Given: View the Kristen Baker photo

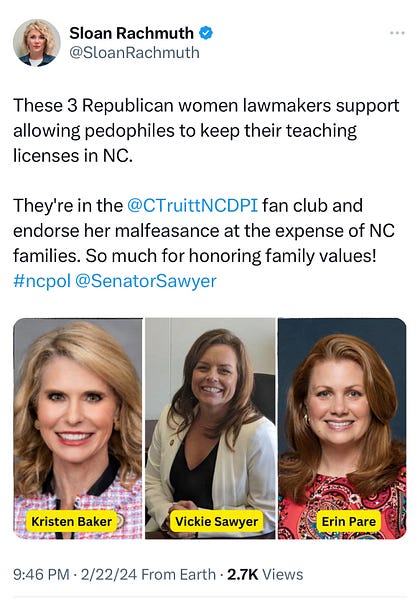Looking at the screenshot, I should click(78, 428).
